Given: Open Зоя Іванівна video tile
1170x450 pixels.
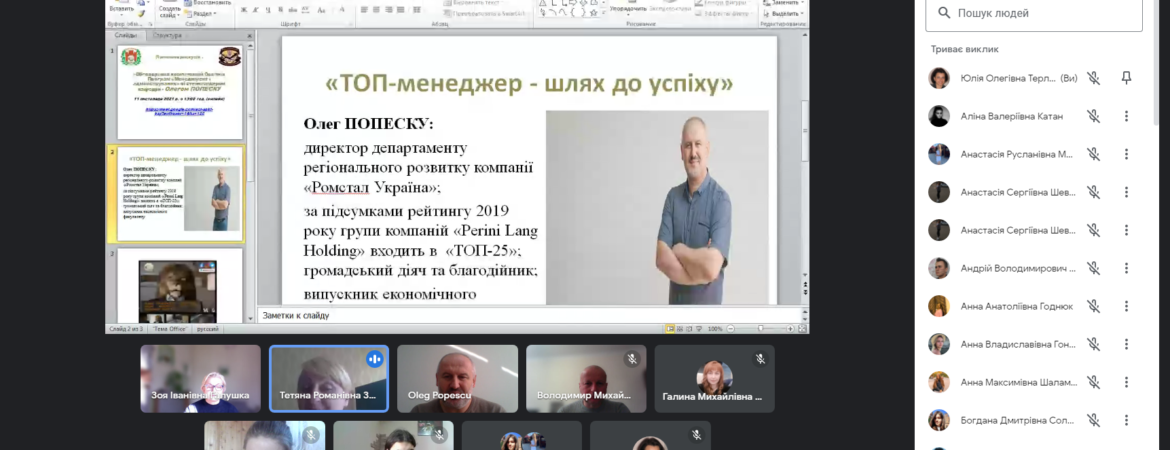Looking at the screenshot, I should coord(201,378).
